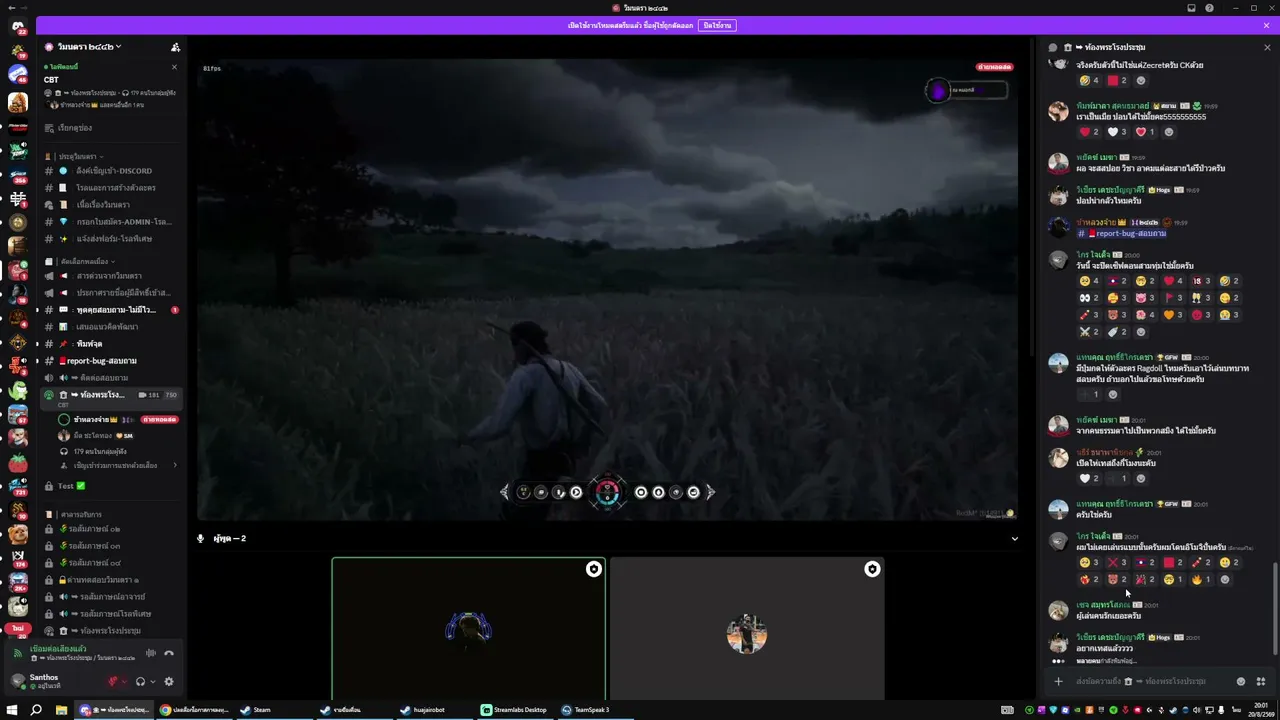Open the report-bug-สอบถาม channel mention link
Image resolution: width=1280 pixels, height=720 pixels.
pyautogui.click(x=1122, y=233)
